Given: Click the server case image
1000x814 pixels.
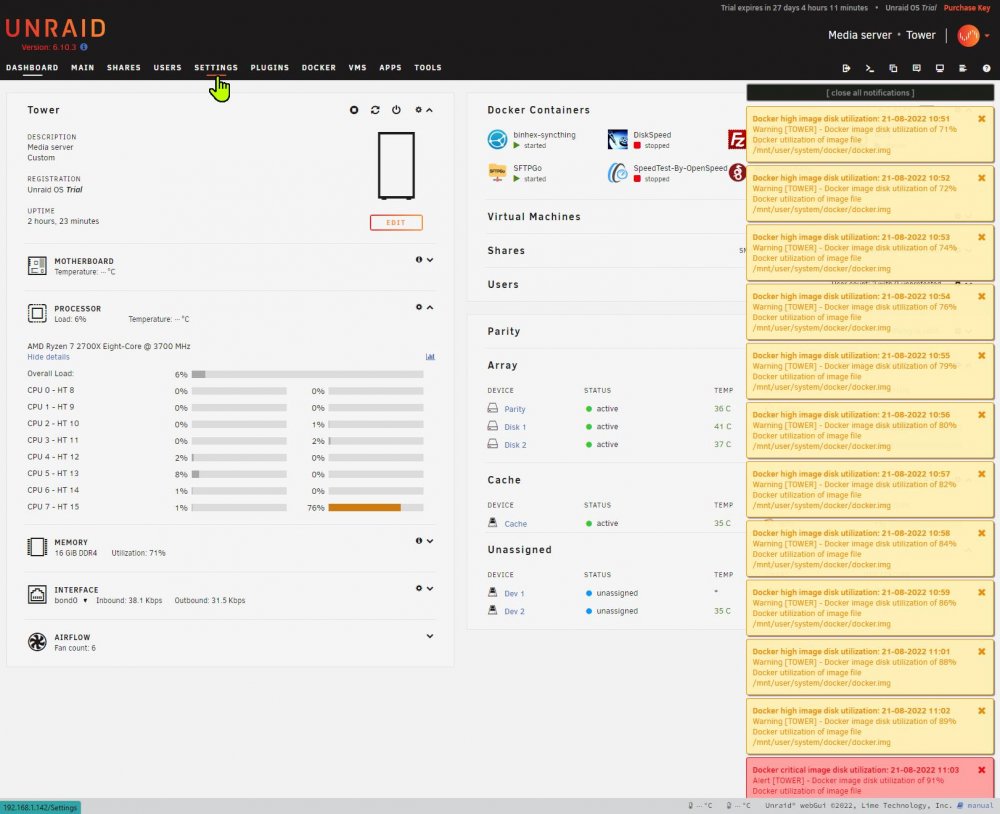Looking at the screenshot, I should pyautogui.click(x=396, y=166).
